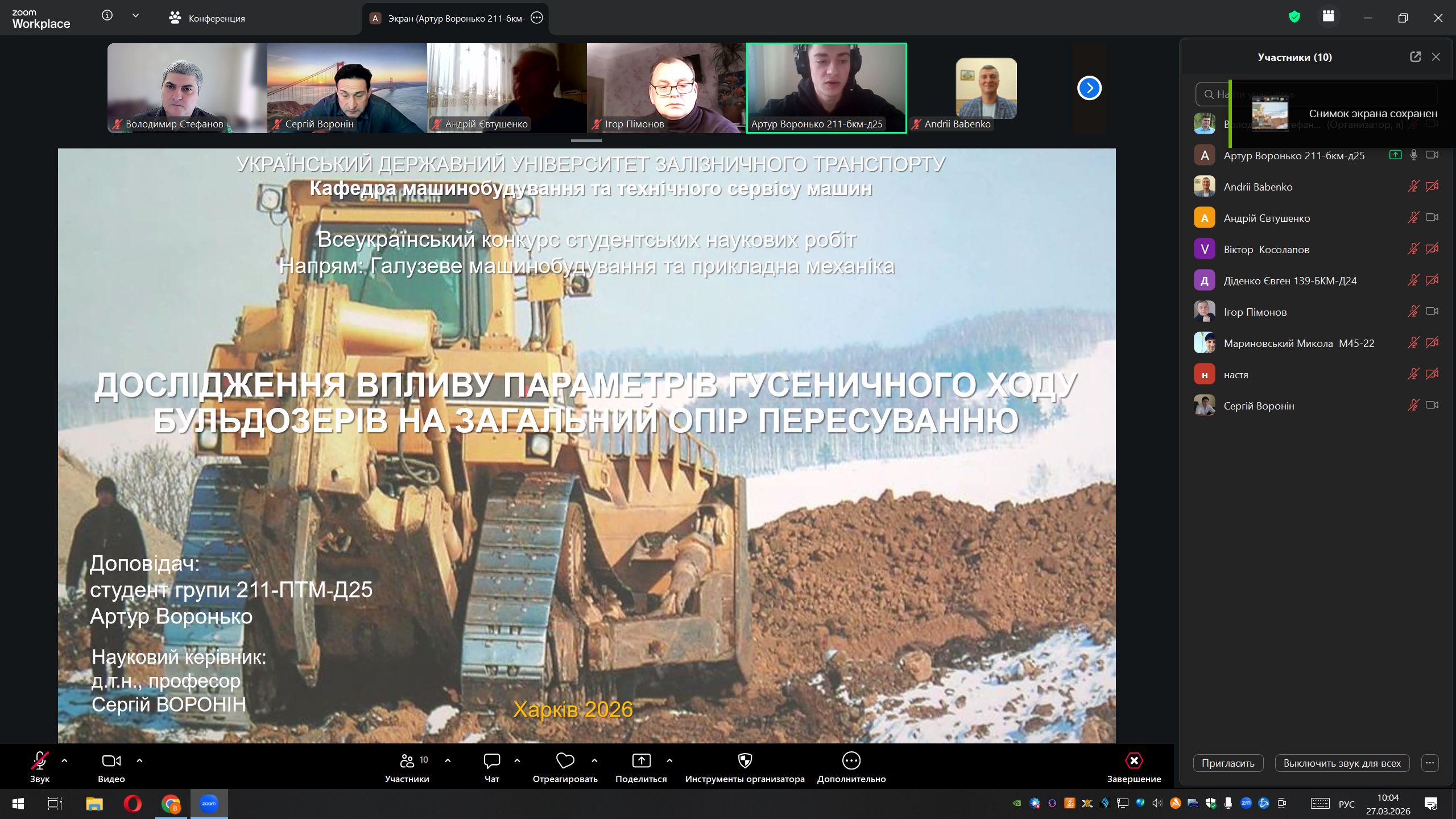
Task: Click the End meeting button icon
Action: point(1134,760)
